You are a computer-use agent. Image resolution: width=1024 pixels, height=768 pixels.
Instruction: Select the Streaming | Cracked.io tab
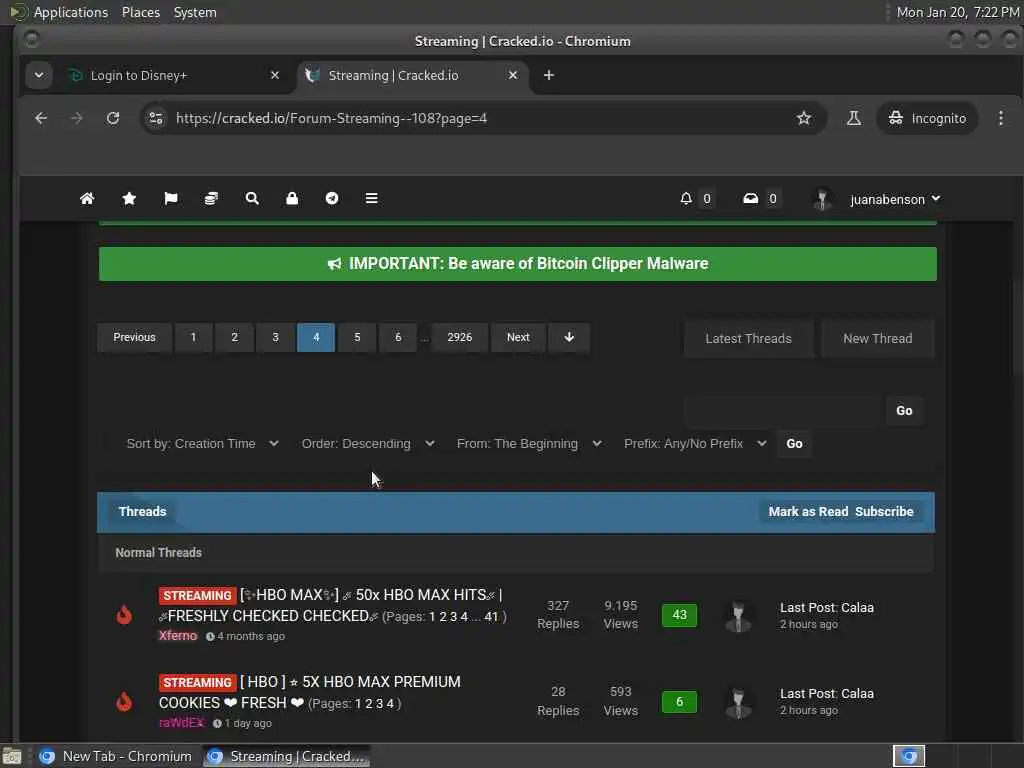[x=411, y=76]
